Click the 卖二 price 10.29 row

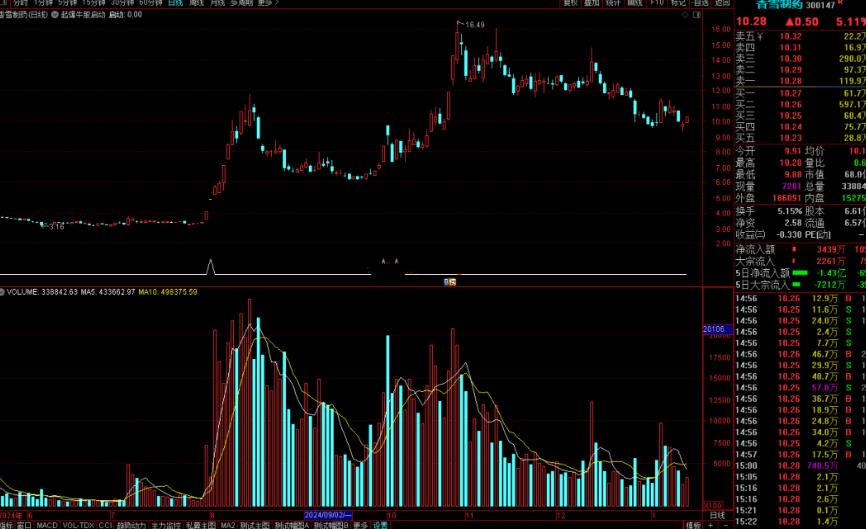click(800, 70)
